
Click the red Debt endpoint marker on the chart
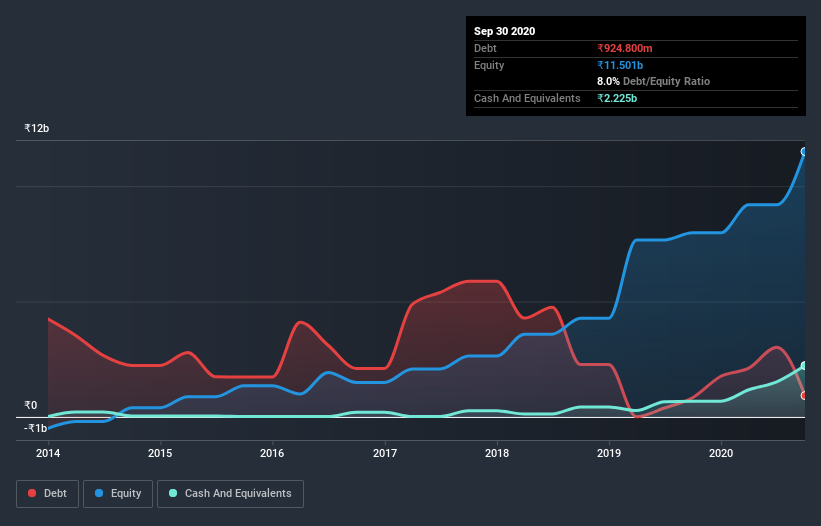point(804,395)
